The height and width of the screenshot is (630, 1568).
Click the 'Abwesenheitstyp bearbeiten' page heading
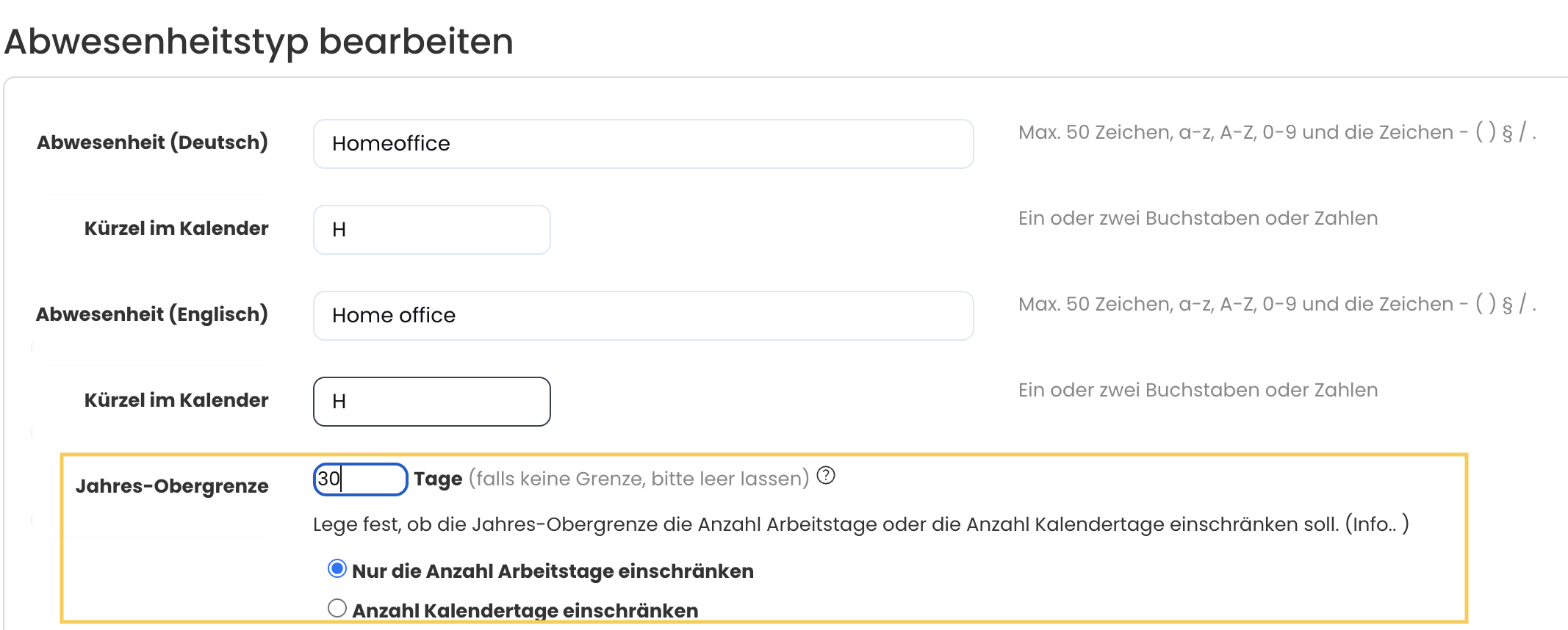[259, 41]
